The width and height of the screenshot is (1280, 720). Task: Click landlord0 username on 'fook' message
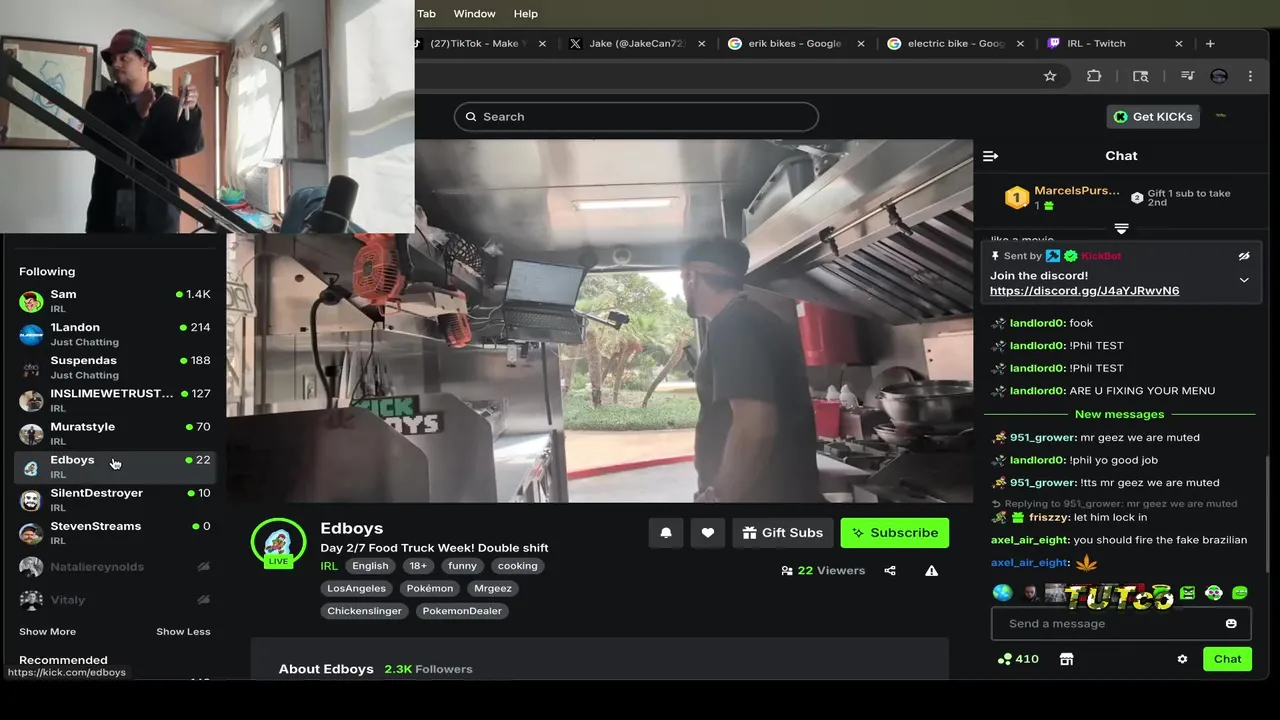pyautogui.click(x=1037, y=324)
